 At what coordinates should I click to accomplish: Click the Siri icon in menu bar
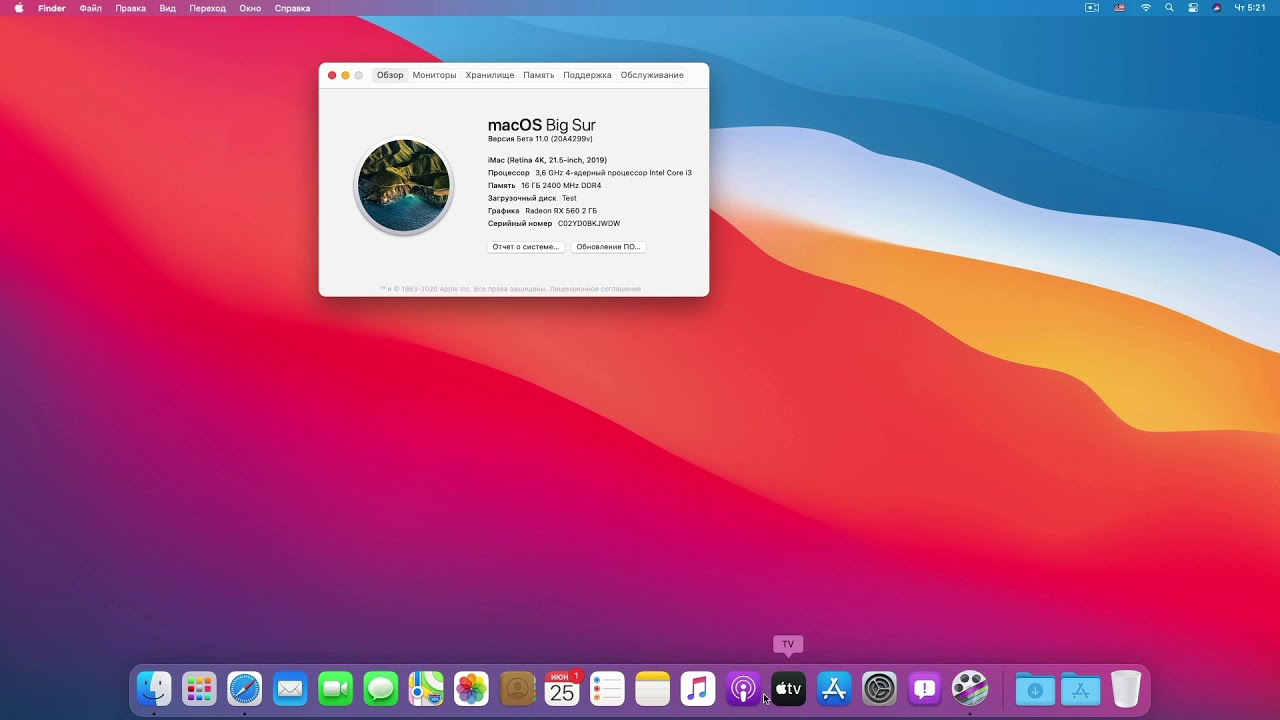(1217, 8)
